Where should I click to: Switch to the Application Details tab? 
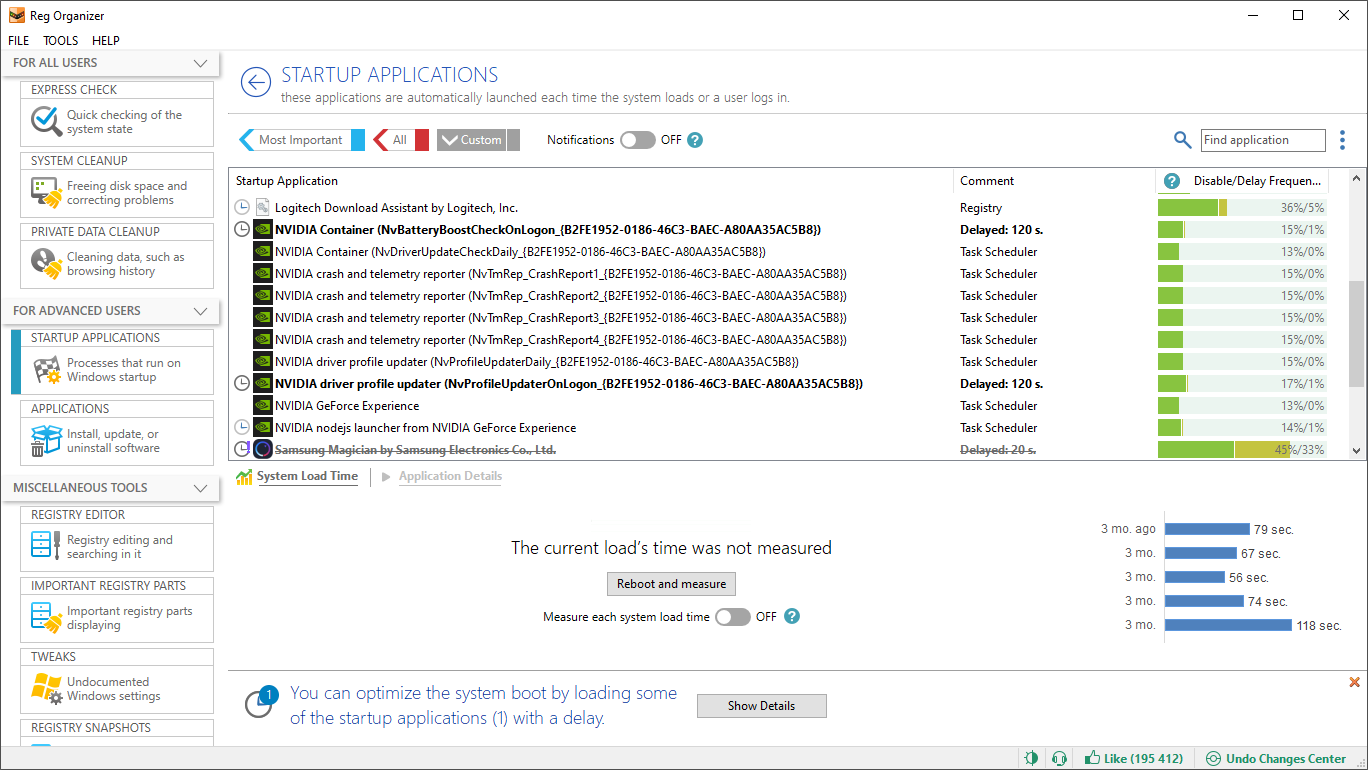(450, 476)
